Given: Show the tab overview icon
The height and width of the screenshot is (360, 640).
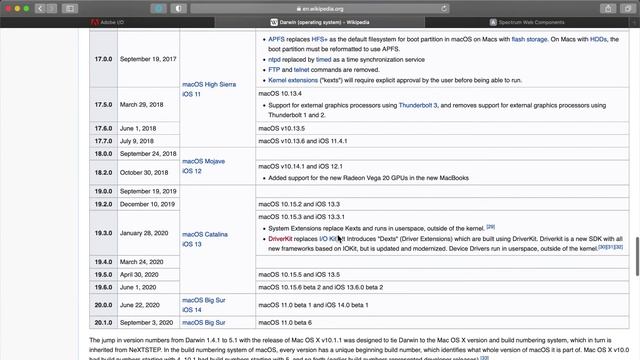Looking at the screenshot, I should coord(627,8).
